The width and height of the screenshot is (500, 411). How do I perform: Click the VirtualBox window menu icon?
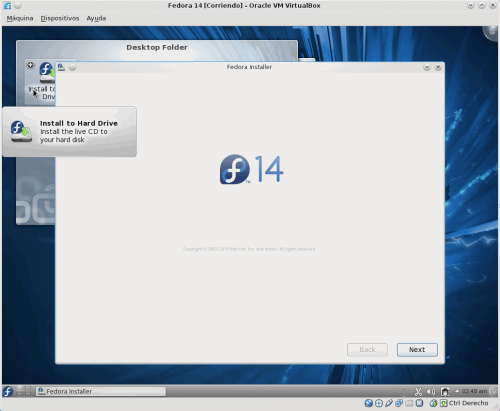pos(7,6)
